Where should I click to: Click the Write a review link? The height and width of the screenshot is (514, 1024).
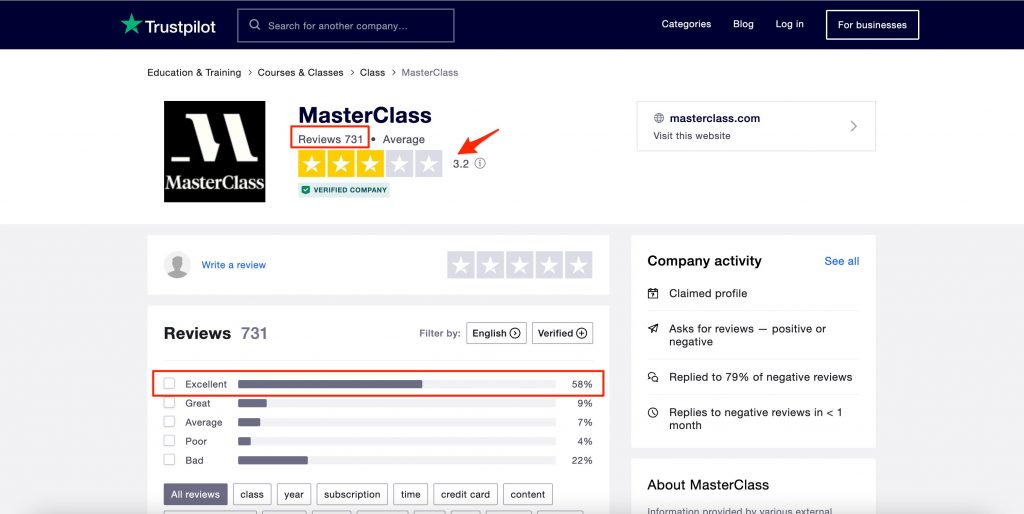point(234,265)
